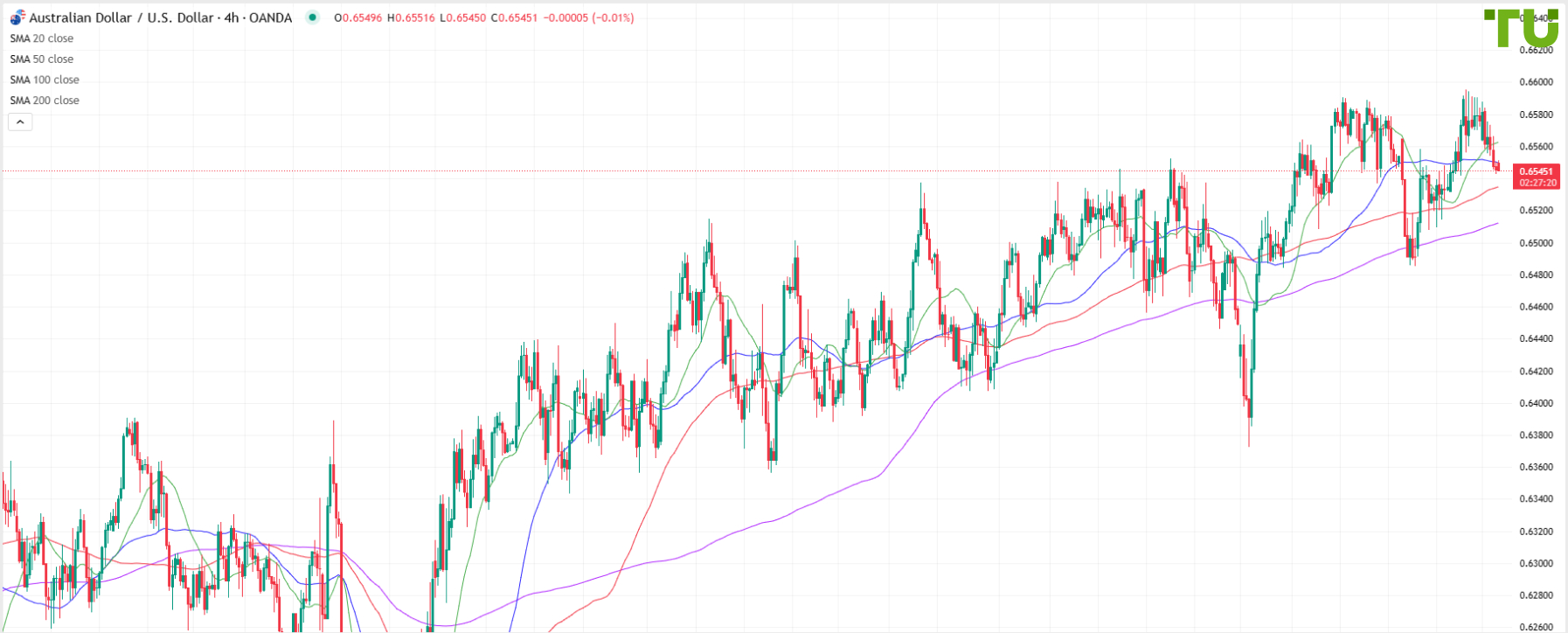Collapse the indicator legend with the chevron
Viewport: 1568px width, 633px height.
coord(20,122)
